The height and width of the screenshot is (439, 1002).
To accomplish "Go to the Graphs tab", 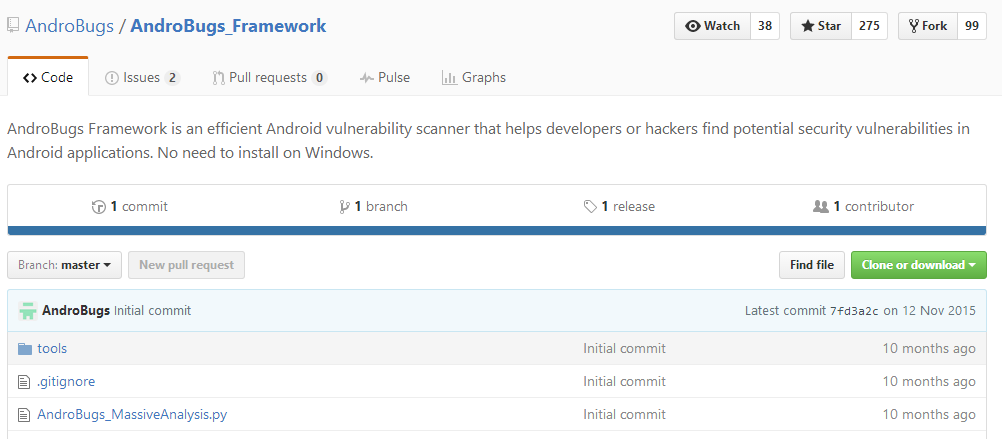I will pyautogui.click(x=474, y=78).
